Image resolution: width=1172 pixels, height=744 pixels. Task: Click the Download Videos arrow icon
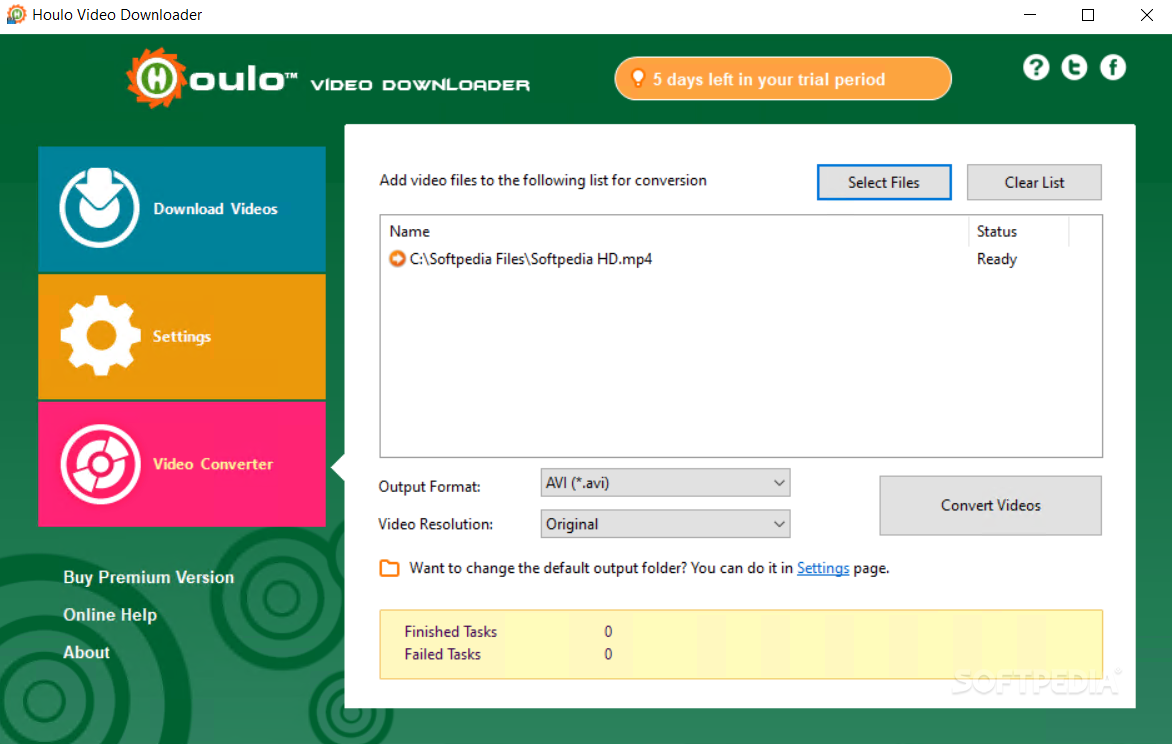tap(99, 208)
